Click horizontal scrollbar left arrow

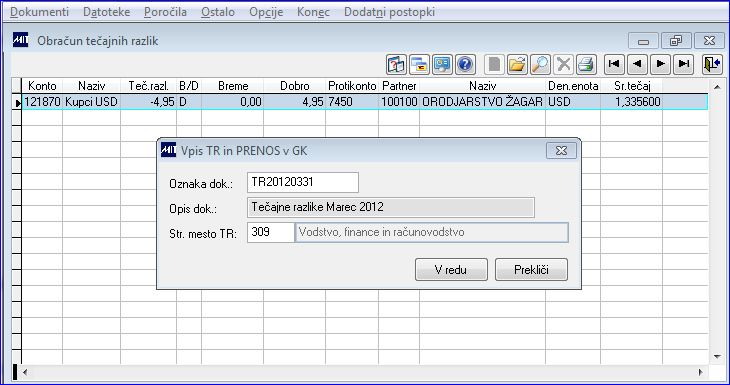[25, 372]
